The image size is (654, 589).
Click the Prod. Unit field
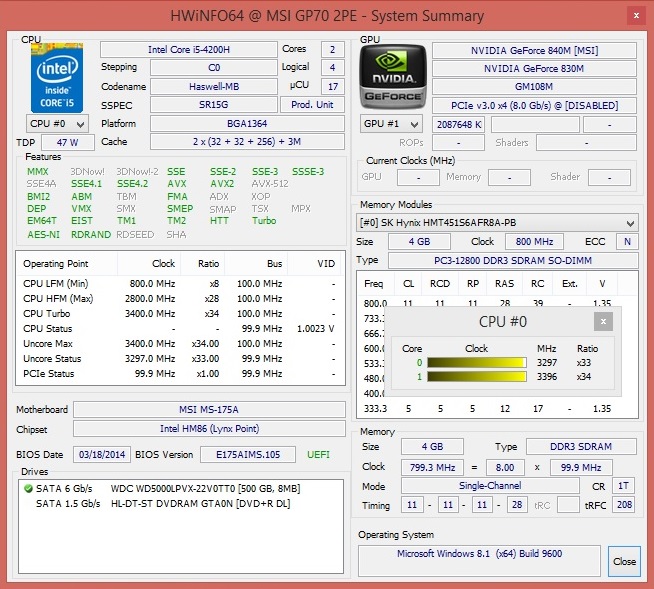(x=312, y=105)
